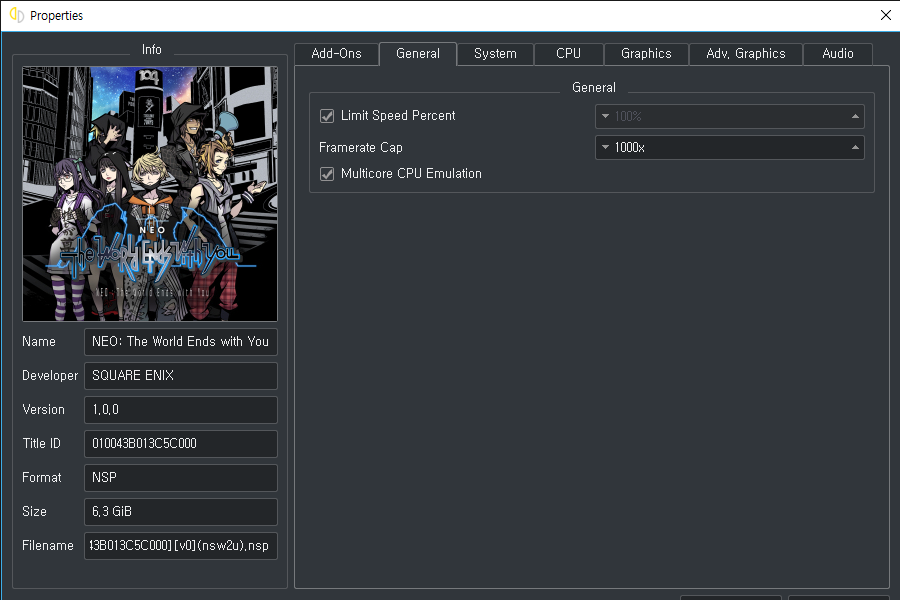Screen dimensions: 900x600
Task: Click the Developer field SQUARE ENIX
Action: (181, 376)
